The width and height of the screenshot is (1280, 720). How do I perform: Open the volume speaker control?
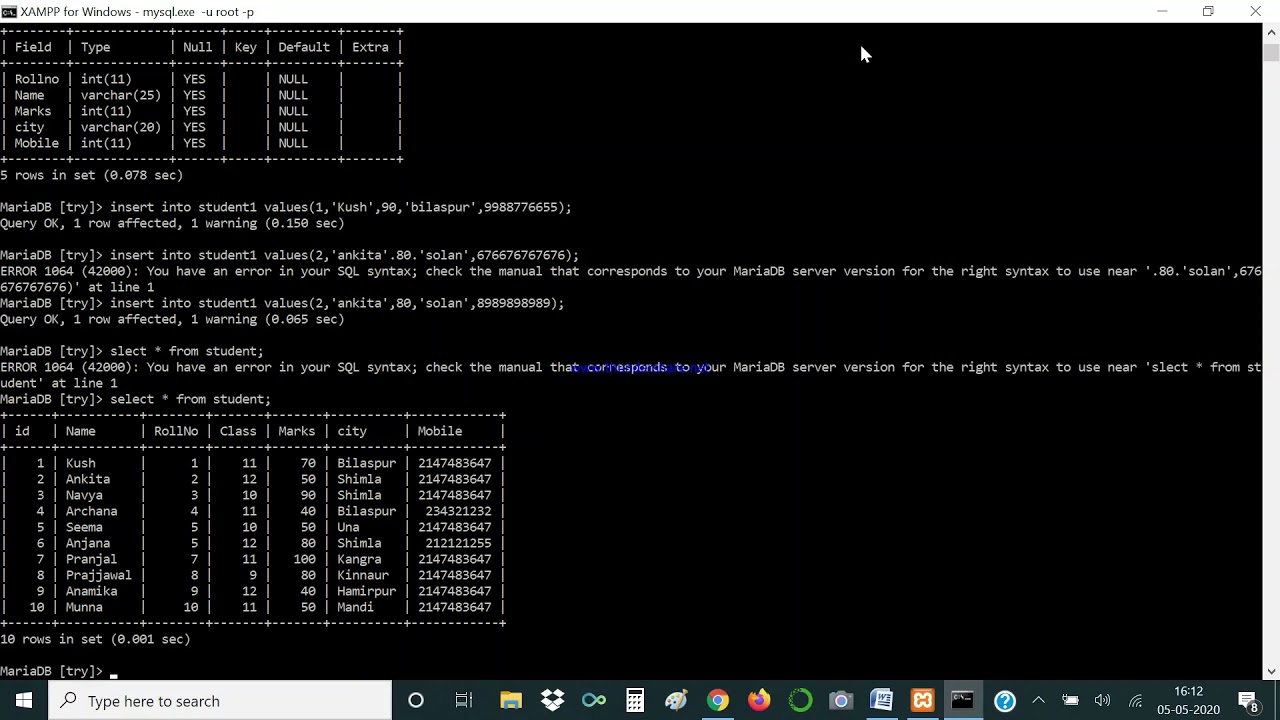tap(1102, 700)
